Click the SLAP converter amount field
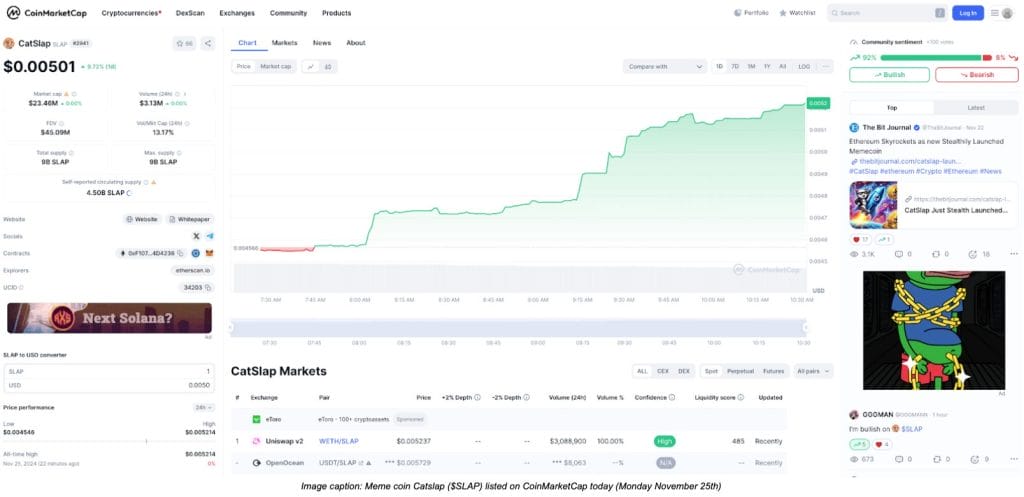 [x=109, y=371]
